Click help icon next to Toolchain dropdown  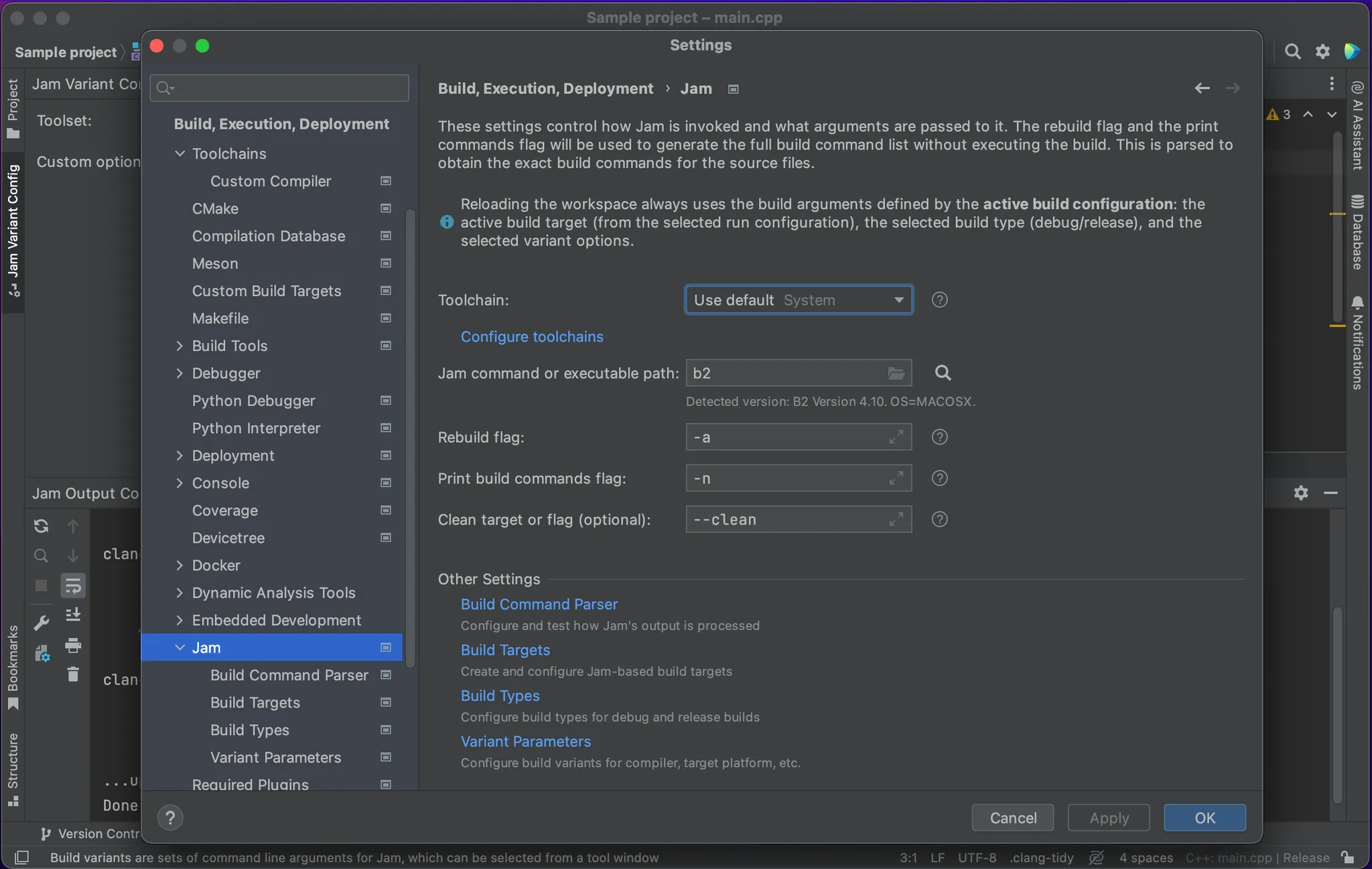[x=939, y=299]
